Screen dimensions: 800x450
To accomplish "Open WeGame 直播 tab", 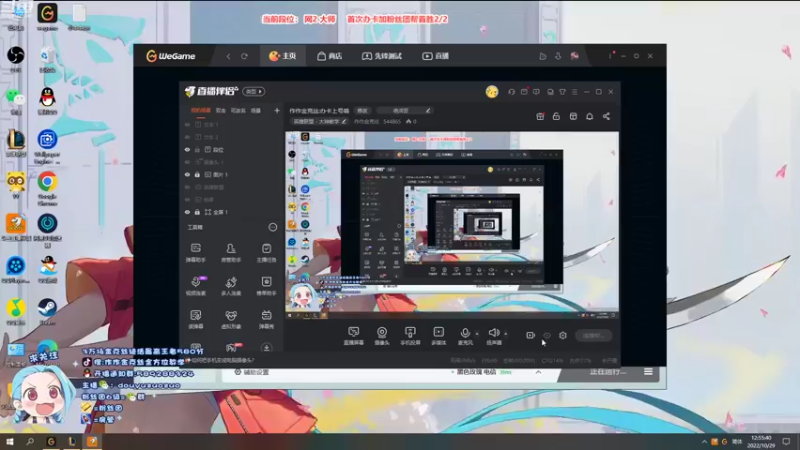I will tap(436, 56).
